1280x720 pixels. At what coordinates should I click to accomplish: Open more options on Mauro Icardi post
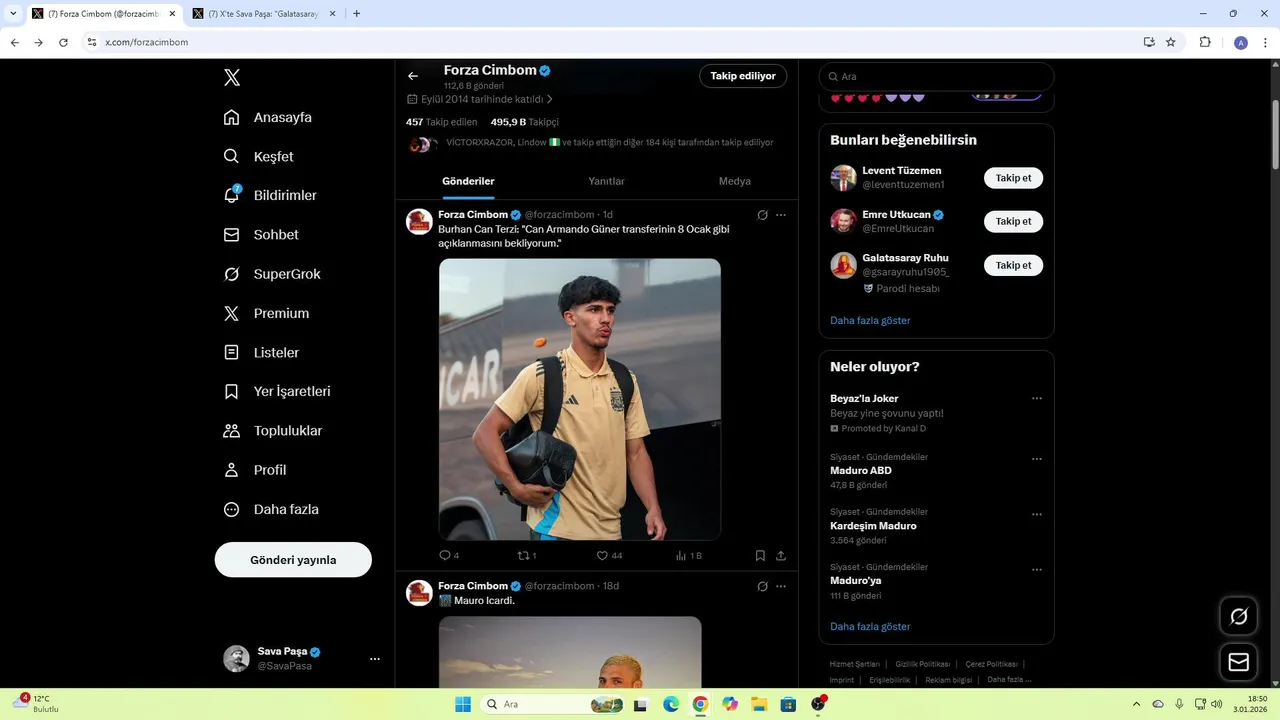tap(781, 586)
